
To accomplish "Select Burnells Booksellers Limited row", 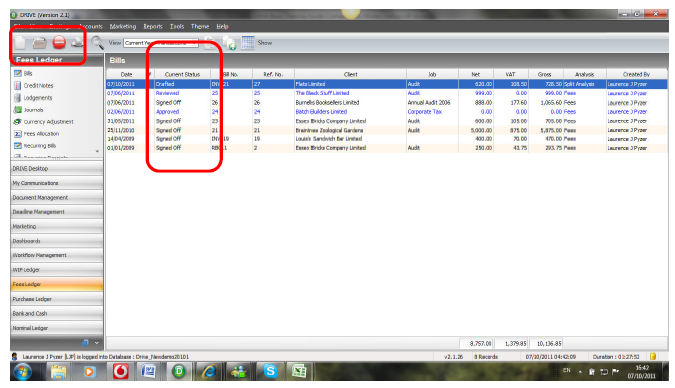I will 387,102.
